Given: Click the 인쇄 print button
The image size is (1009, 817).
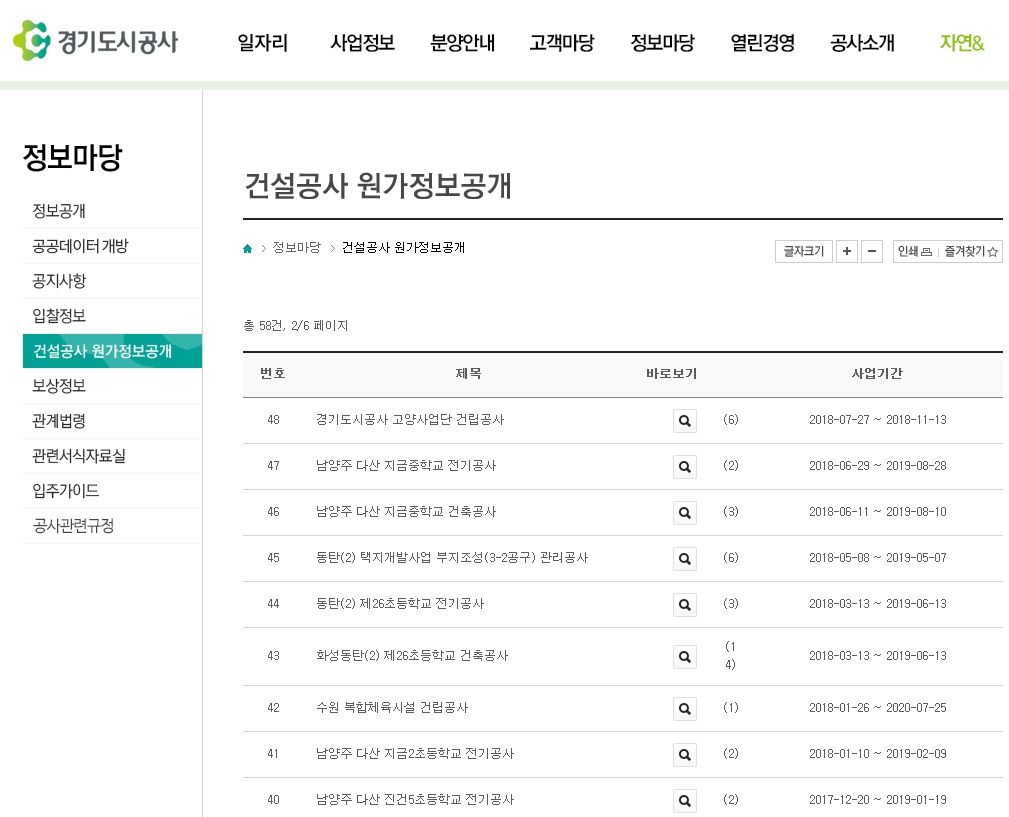Looking at the screenshot, I should (x=915, y=252).
